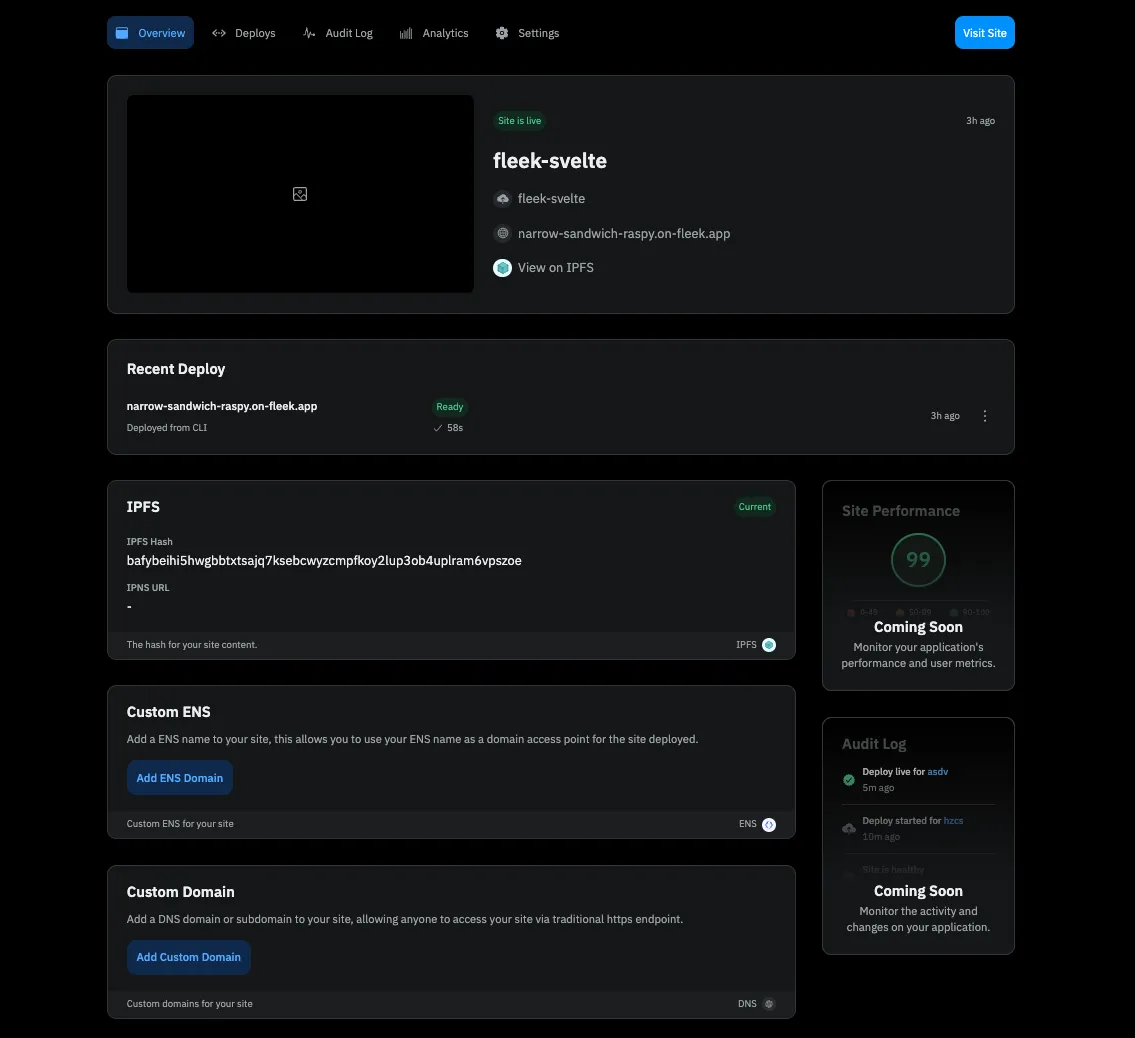Select the IPFS hash text string
The image size is (1135, 1038).
(x=324, y=561)
